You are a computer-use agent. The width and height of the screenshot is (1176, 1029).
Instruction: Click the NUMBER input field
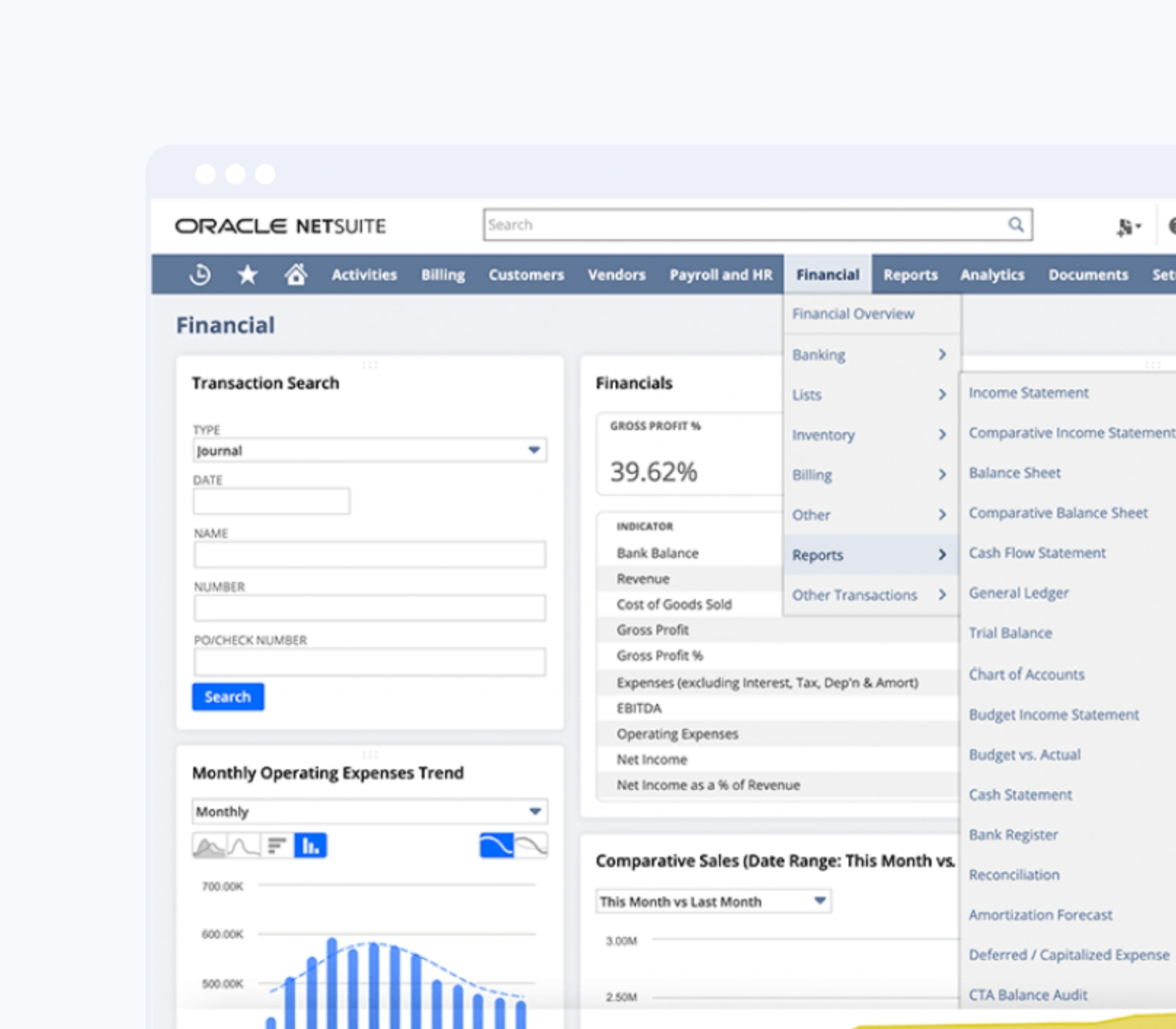370,608
